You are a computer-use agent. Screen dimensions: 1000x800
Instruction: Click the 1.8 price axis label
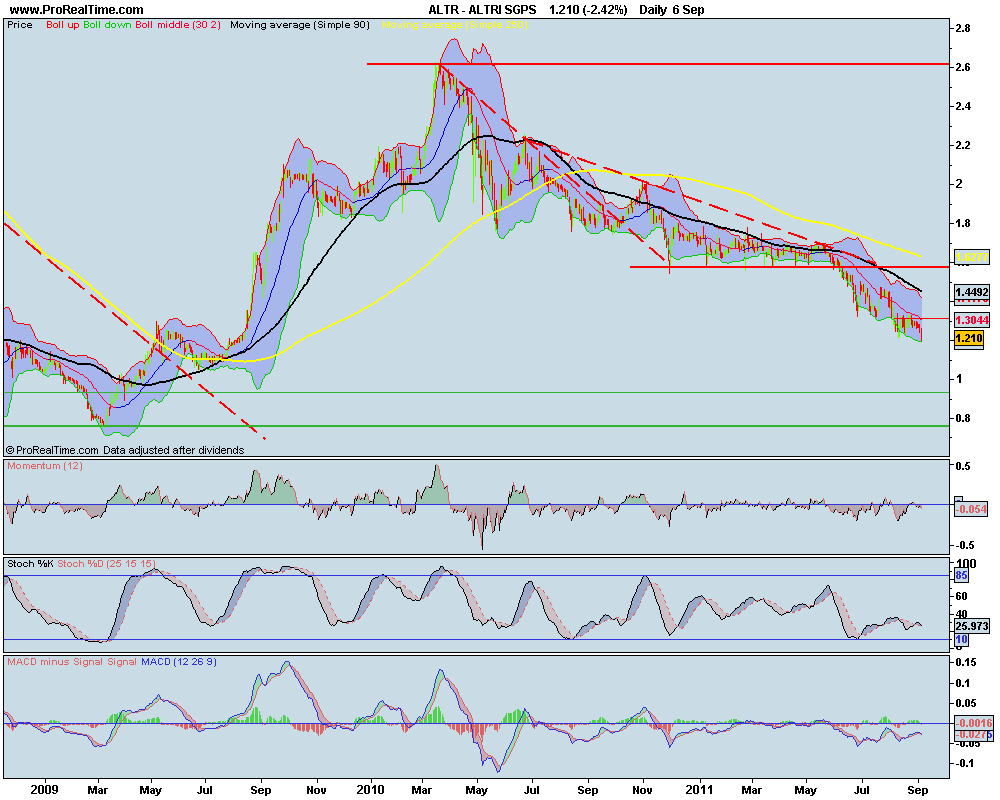pyautogui.click(x=963, y=223)
